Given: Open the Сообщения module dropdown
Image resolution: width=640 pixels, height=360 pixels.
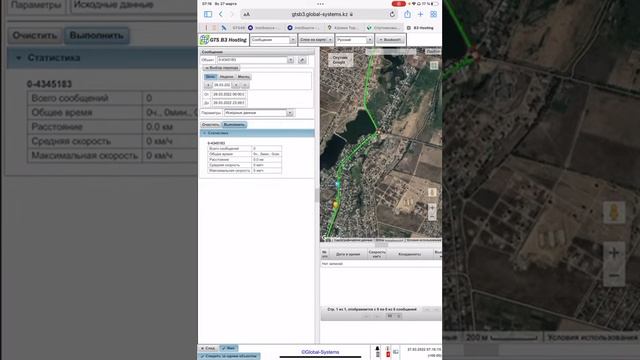Looking at the screenshot, I should click(273, 40).
